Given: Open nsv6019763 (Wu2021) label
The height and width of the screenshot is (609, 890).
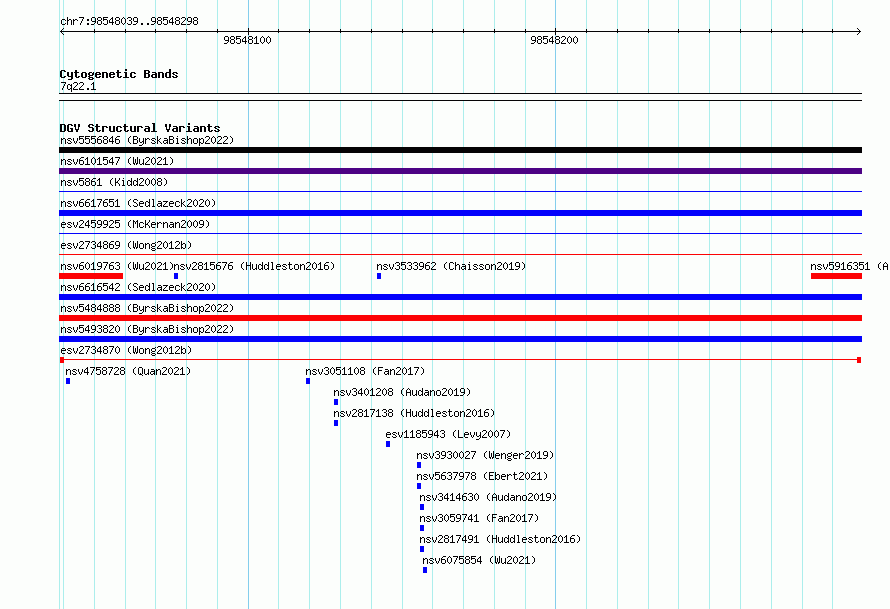Looking at the screenshot, I should coord(116,266).
